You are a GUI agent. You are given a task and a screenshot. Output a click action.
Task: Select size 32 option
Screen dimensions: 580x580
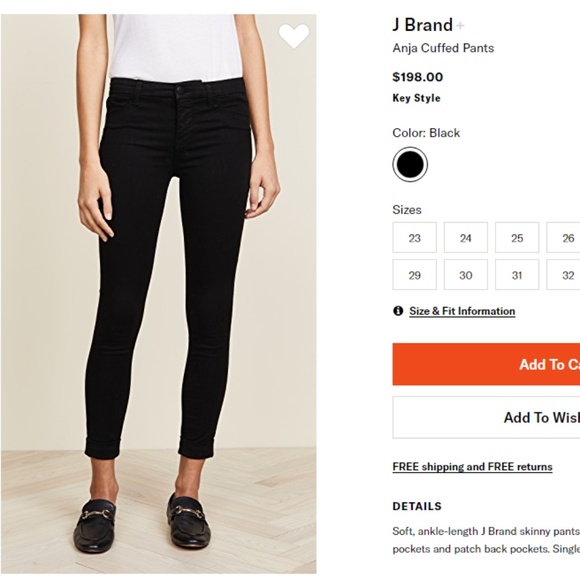[563, 274]
